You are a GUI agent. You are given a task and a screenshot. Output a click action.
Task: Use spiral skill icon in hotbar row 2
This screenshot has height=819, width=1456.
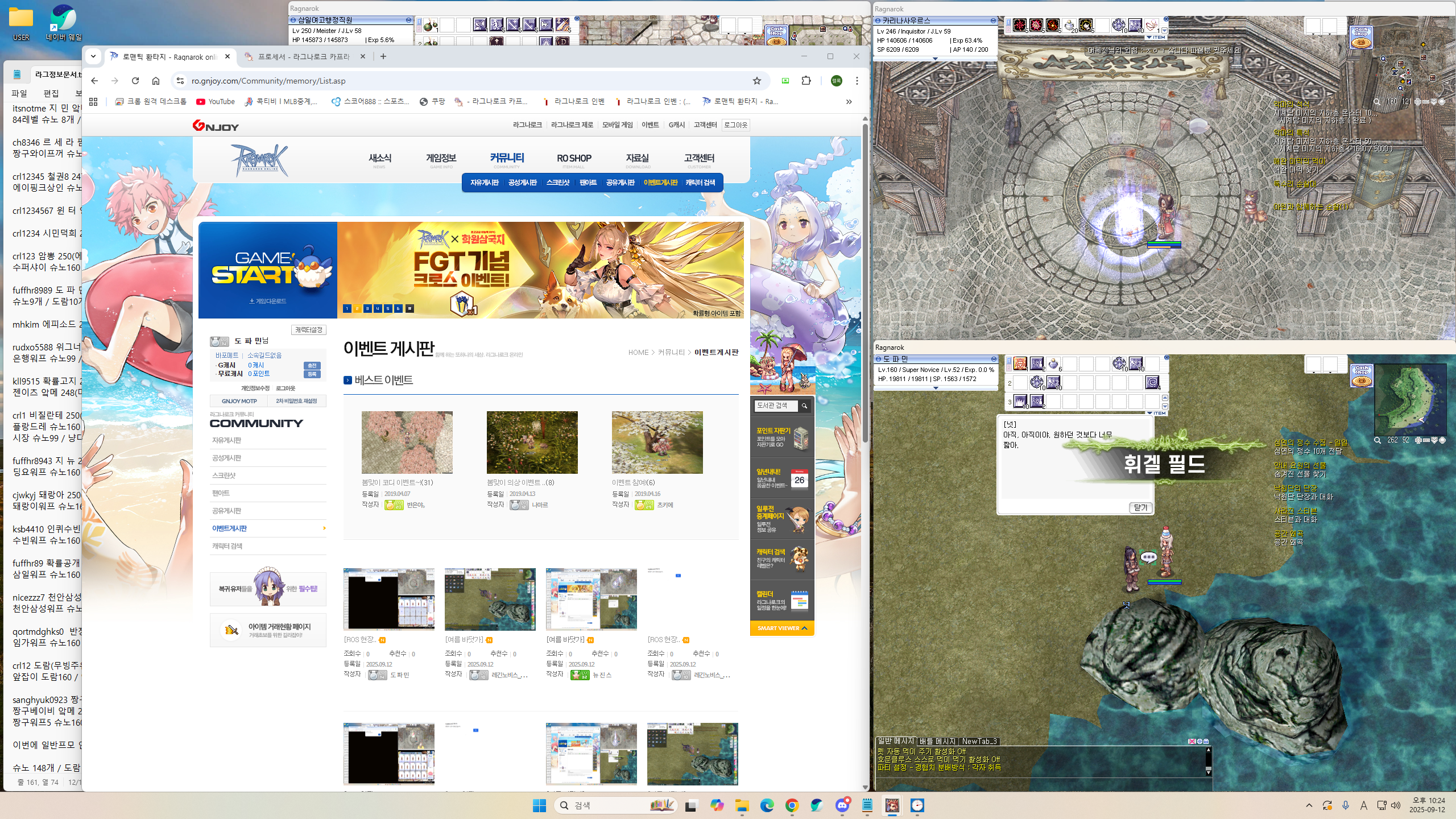(1152, 382)
